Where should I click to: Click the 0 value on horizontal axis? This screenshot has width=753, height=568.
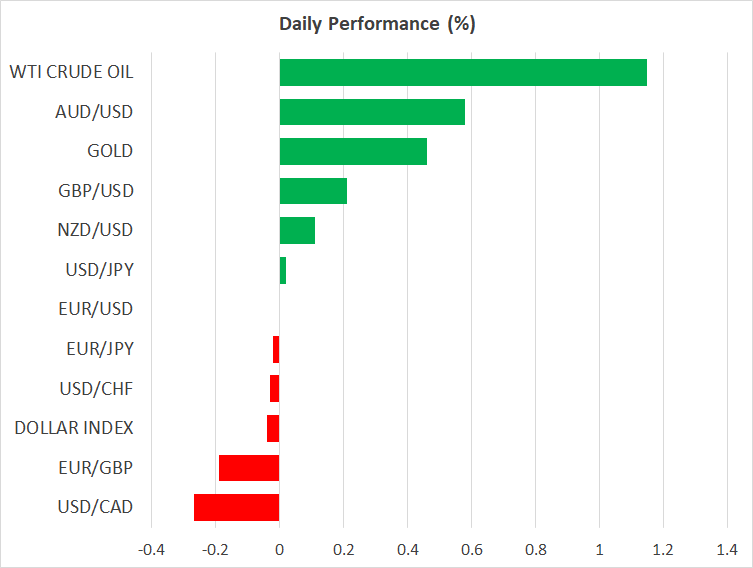pyautogui.click(x=279, y=549)
